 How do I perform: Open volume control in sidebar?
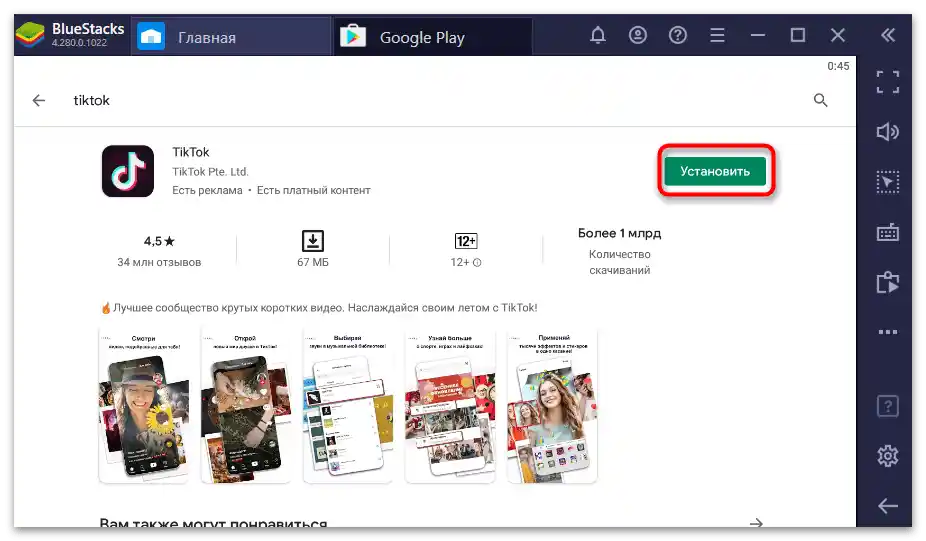point(888,131)
